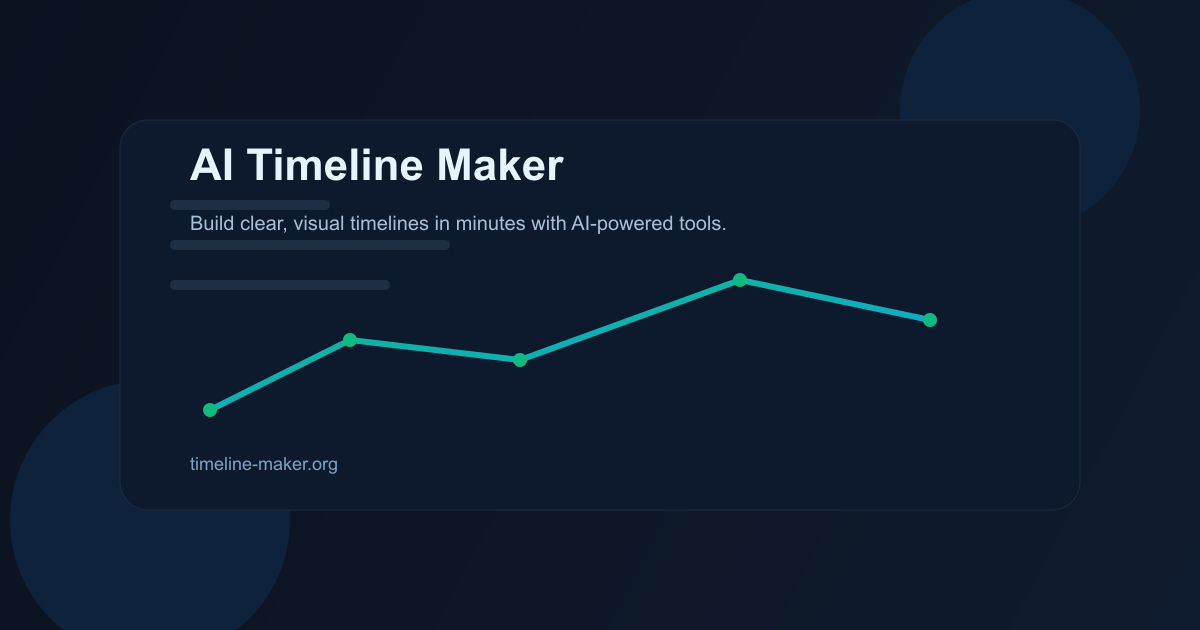The image size is (1200, 630).
Task: Select the final endpoint dot of the timeline
Action: tap(930, 319)
